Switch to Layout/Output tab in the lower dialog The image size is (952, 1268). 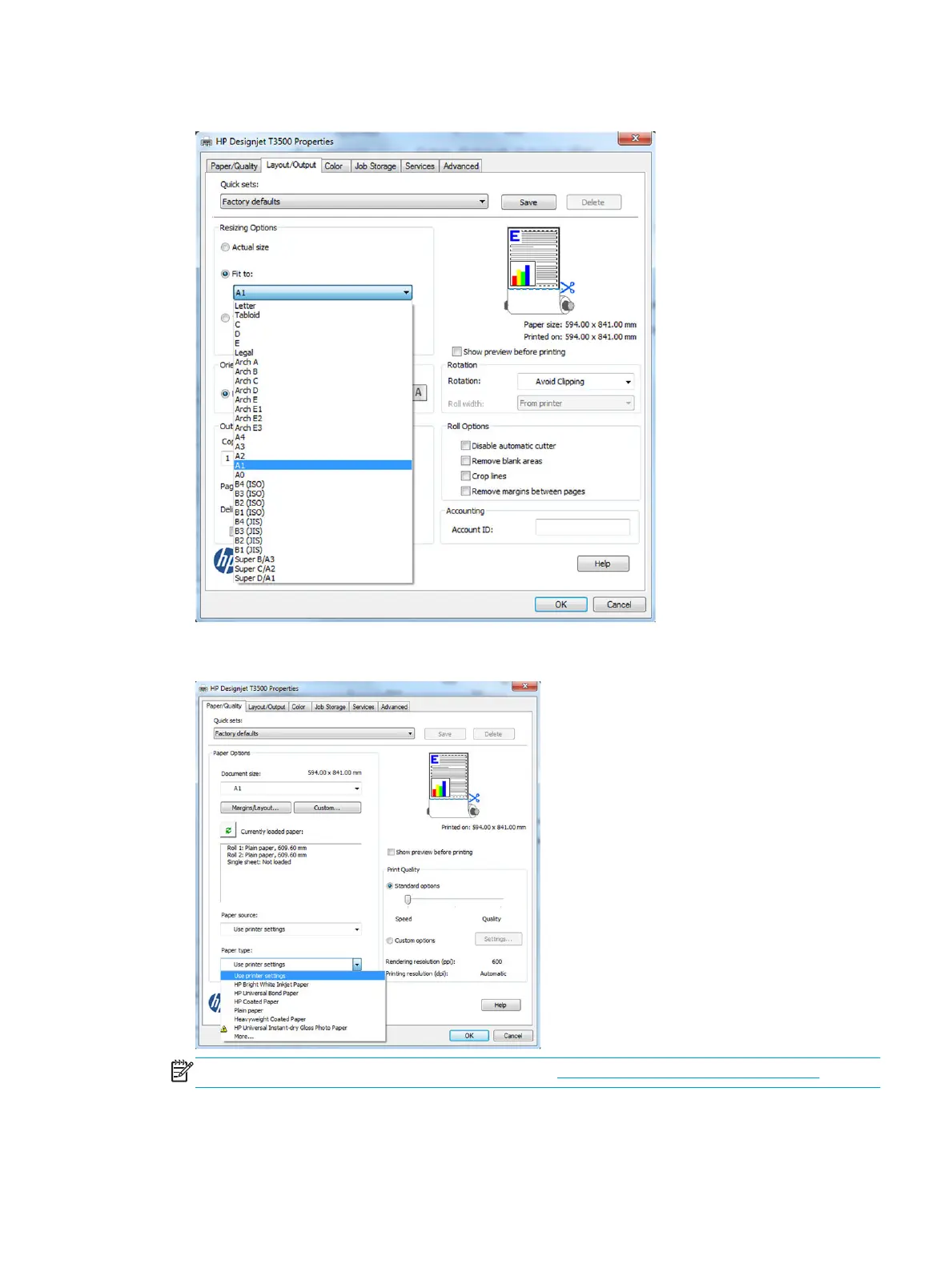pos(267,707)
